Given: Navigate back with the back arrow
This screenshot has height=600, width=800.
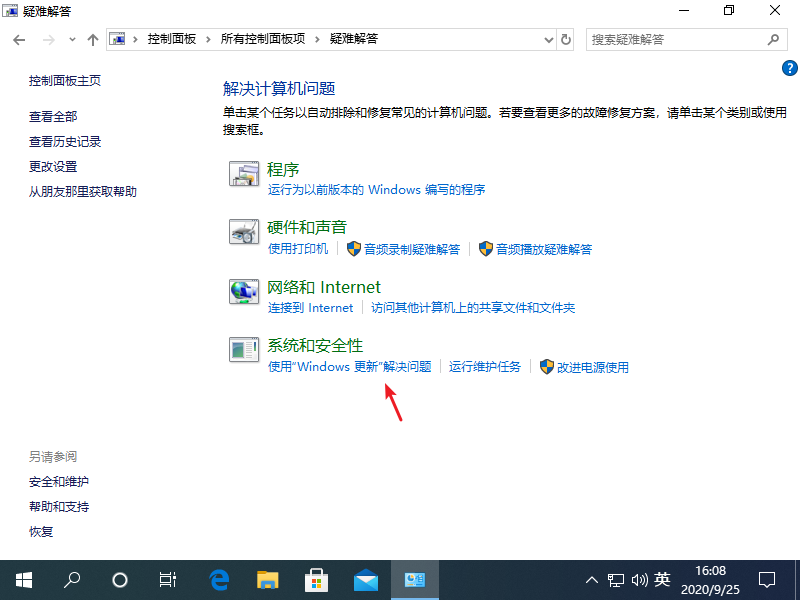Looking at the screenshot, I should (x=20, y=39).
